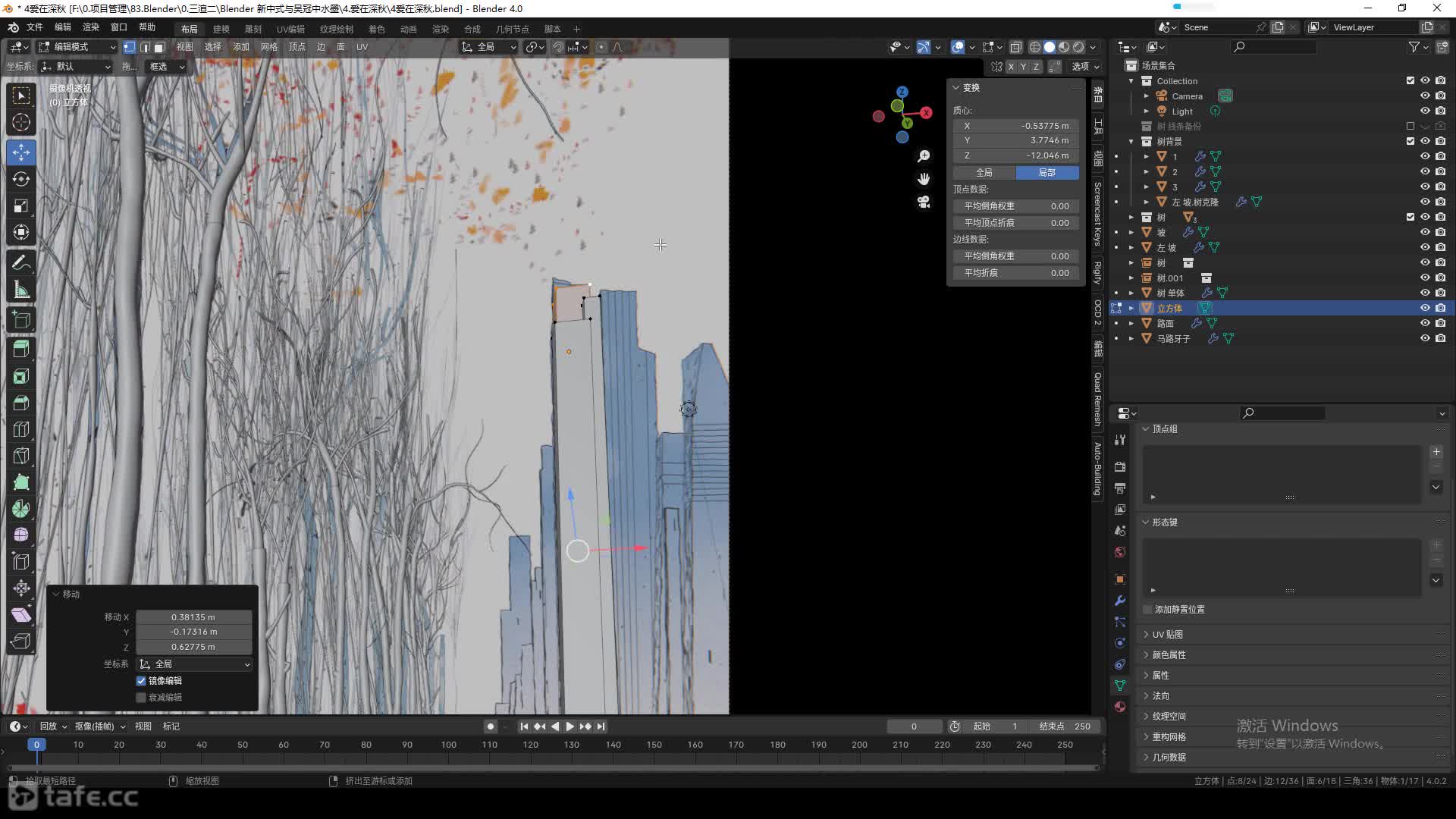Click the 平均折痕 value slider

click(x=1016, y=273)
